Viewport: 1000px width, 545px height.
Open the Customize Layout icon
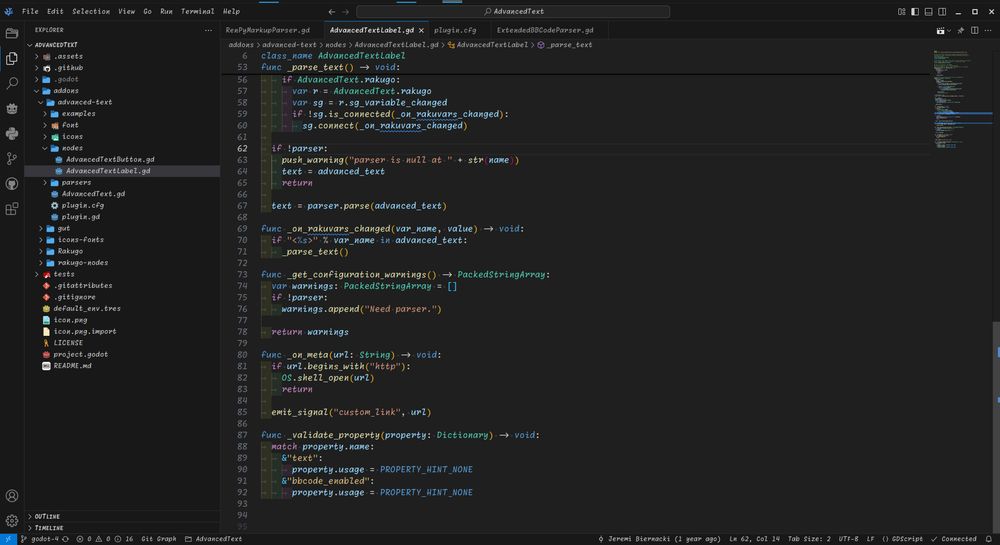tap(902, 11)
